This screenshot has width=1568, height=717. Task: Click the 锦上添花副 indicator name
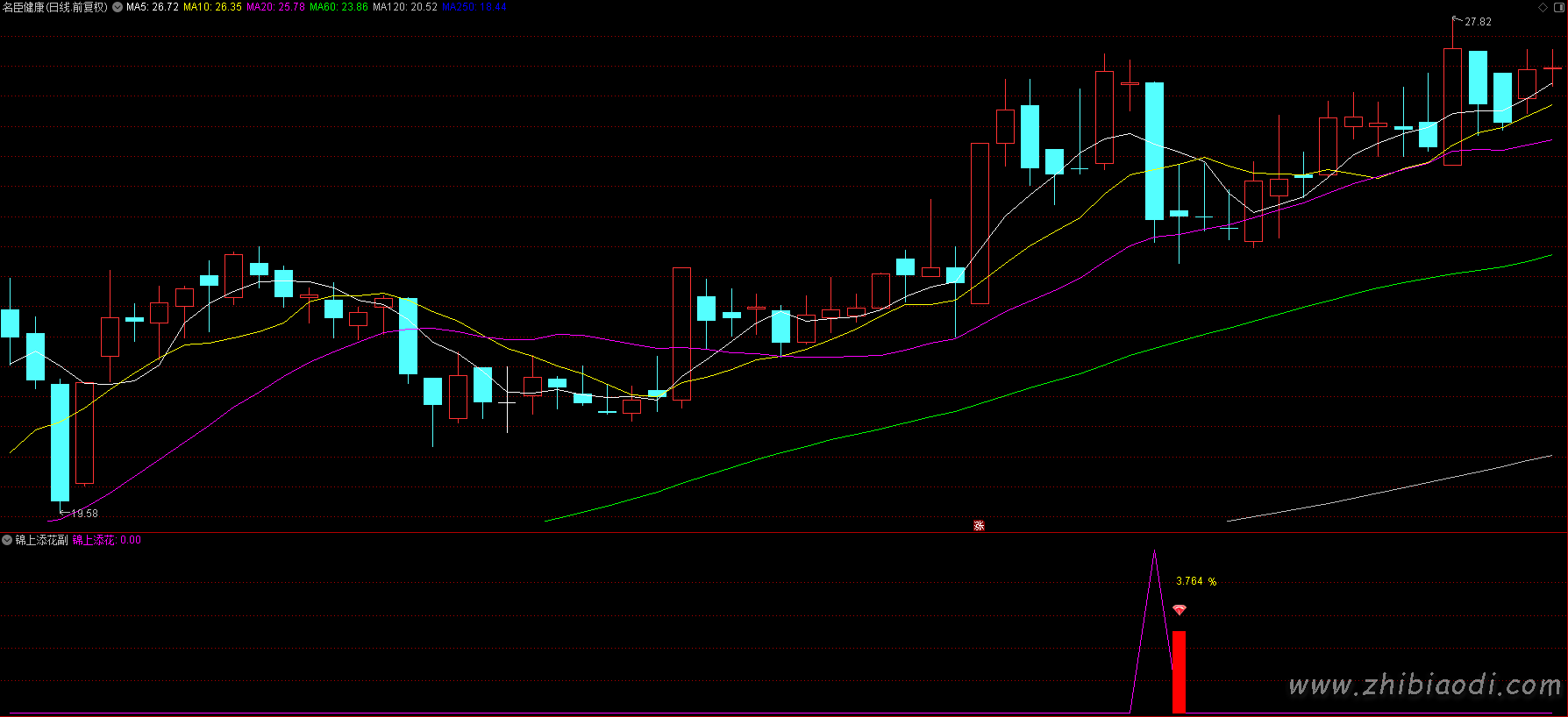(x=41, y=540)
